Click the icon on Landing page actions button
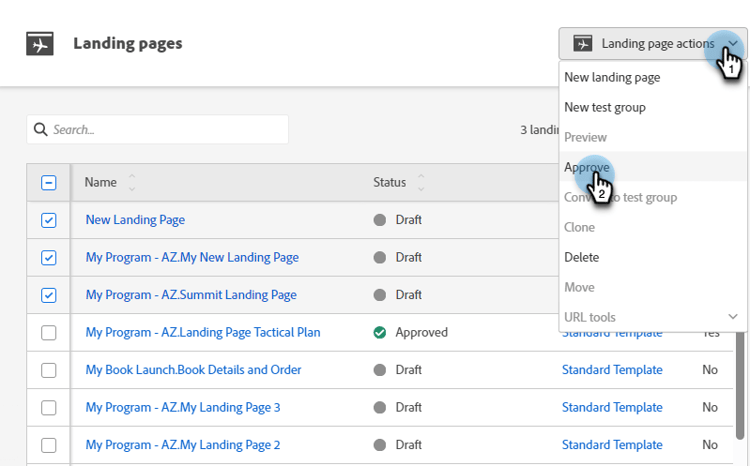Viewport: 750px width, 466px height. pyautogui.click(x=582, y=44)
